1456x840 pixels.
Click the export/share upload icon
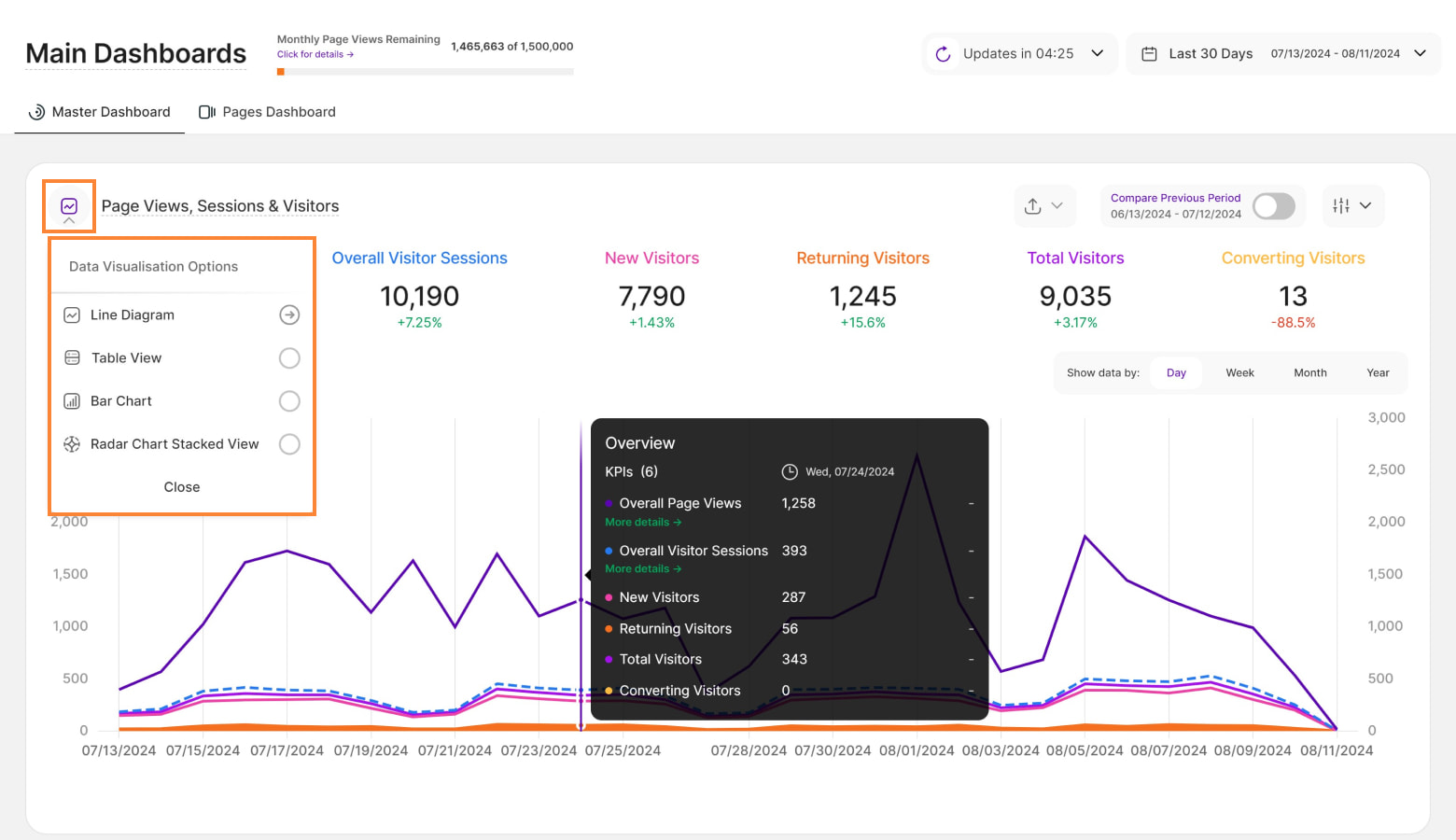pos(1032,206)
